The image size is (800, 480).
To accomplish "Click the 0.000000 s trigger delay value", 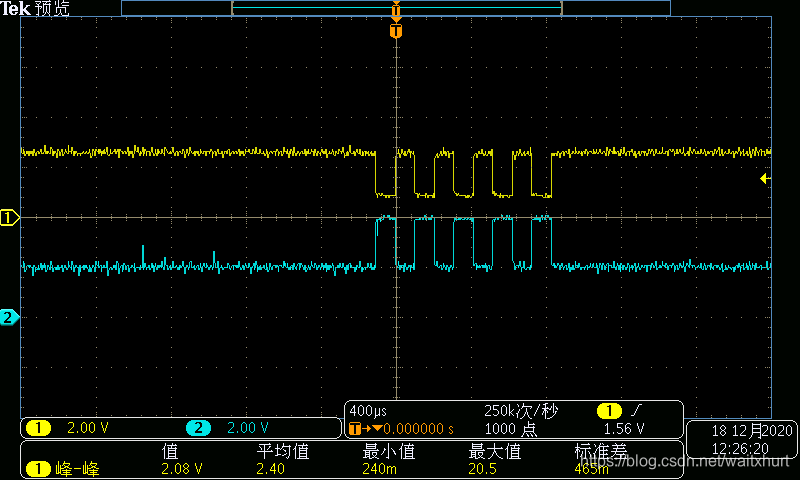I will (x=418, y=428).
